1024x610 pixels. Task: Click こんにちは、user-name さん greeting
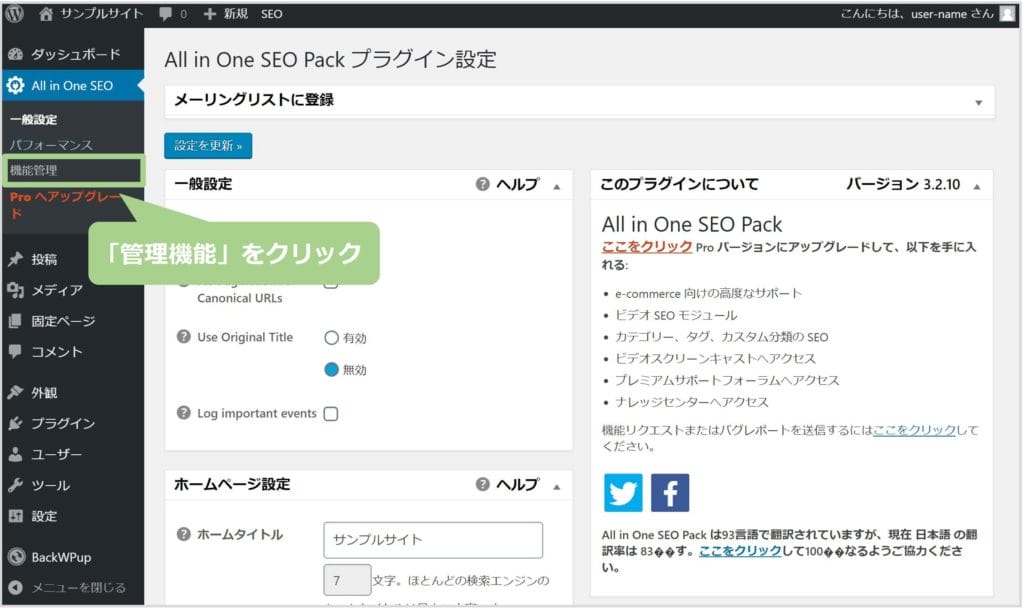[917, 14]
